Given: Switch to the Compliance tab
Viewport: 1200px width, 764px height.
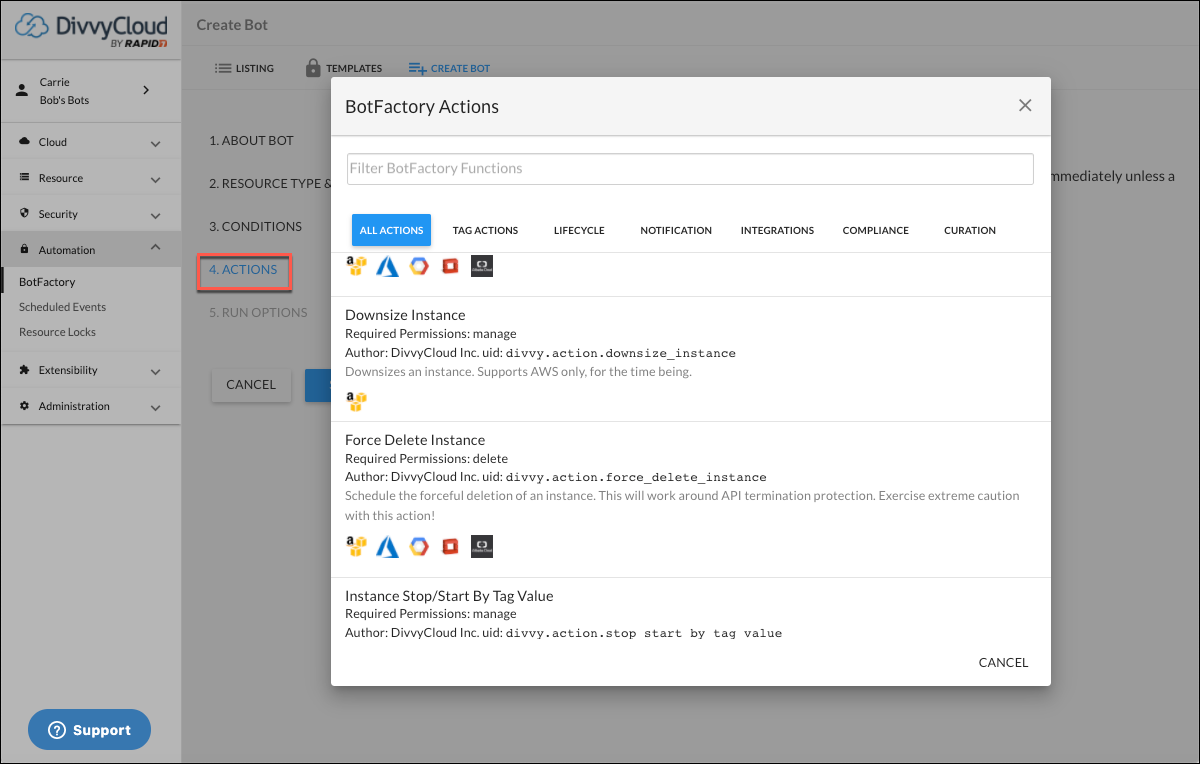Looking at the screenshot, I should (x=876, y=230).
